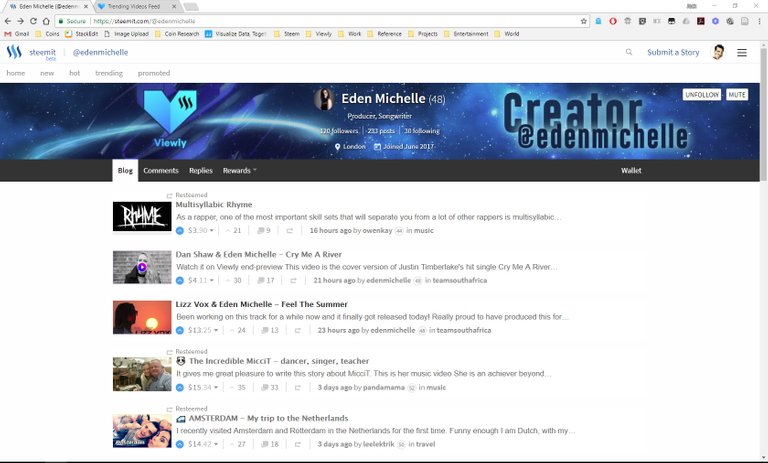Click the Steemit logo icon
This screenshot has height=463, width=768.
(14, 52)
